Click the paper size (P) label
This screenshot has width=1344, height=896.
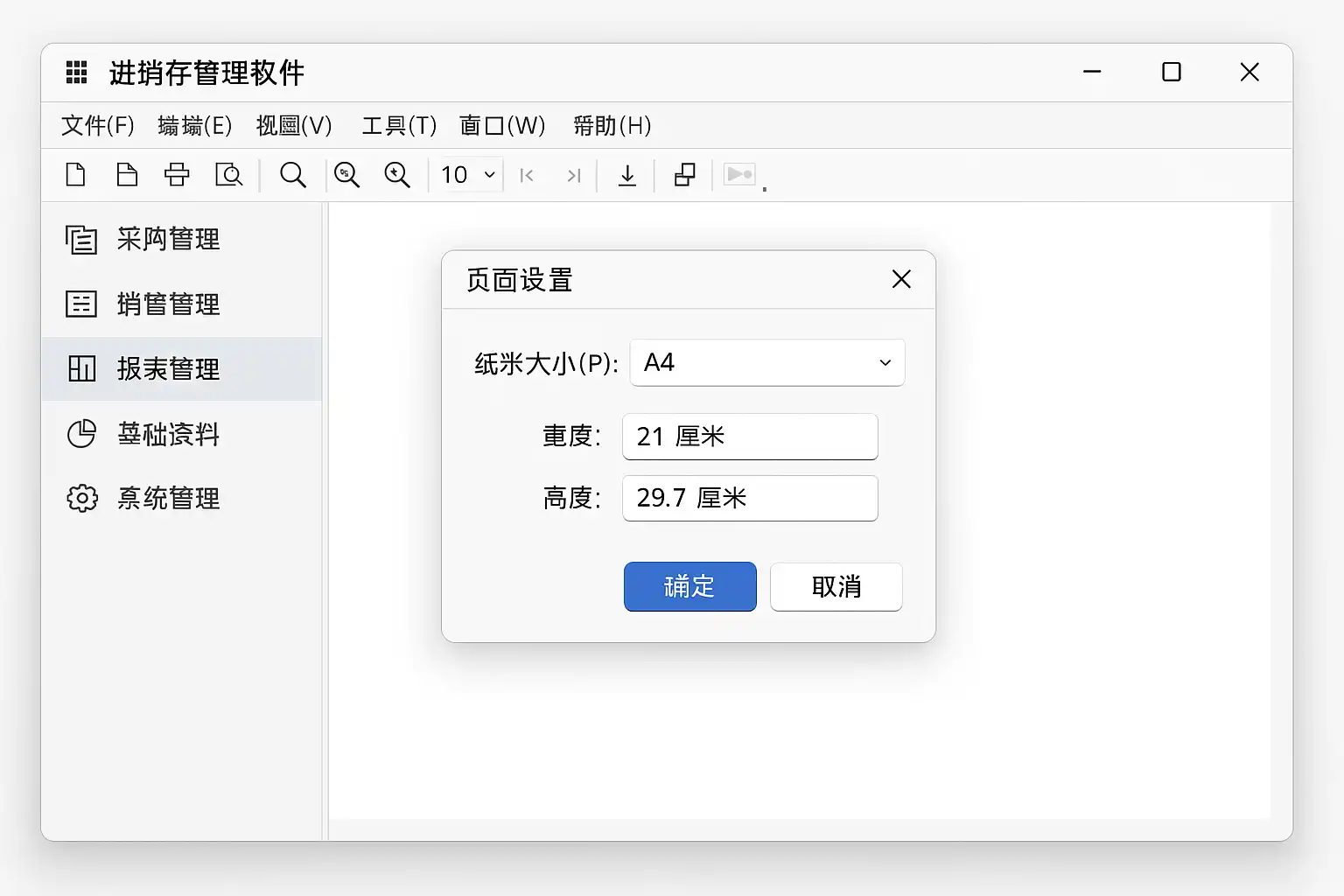pyautogui.click(x=547, y=363)
